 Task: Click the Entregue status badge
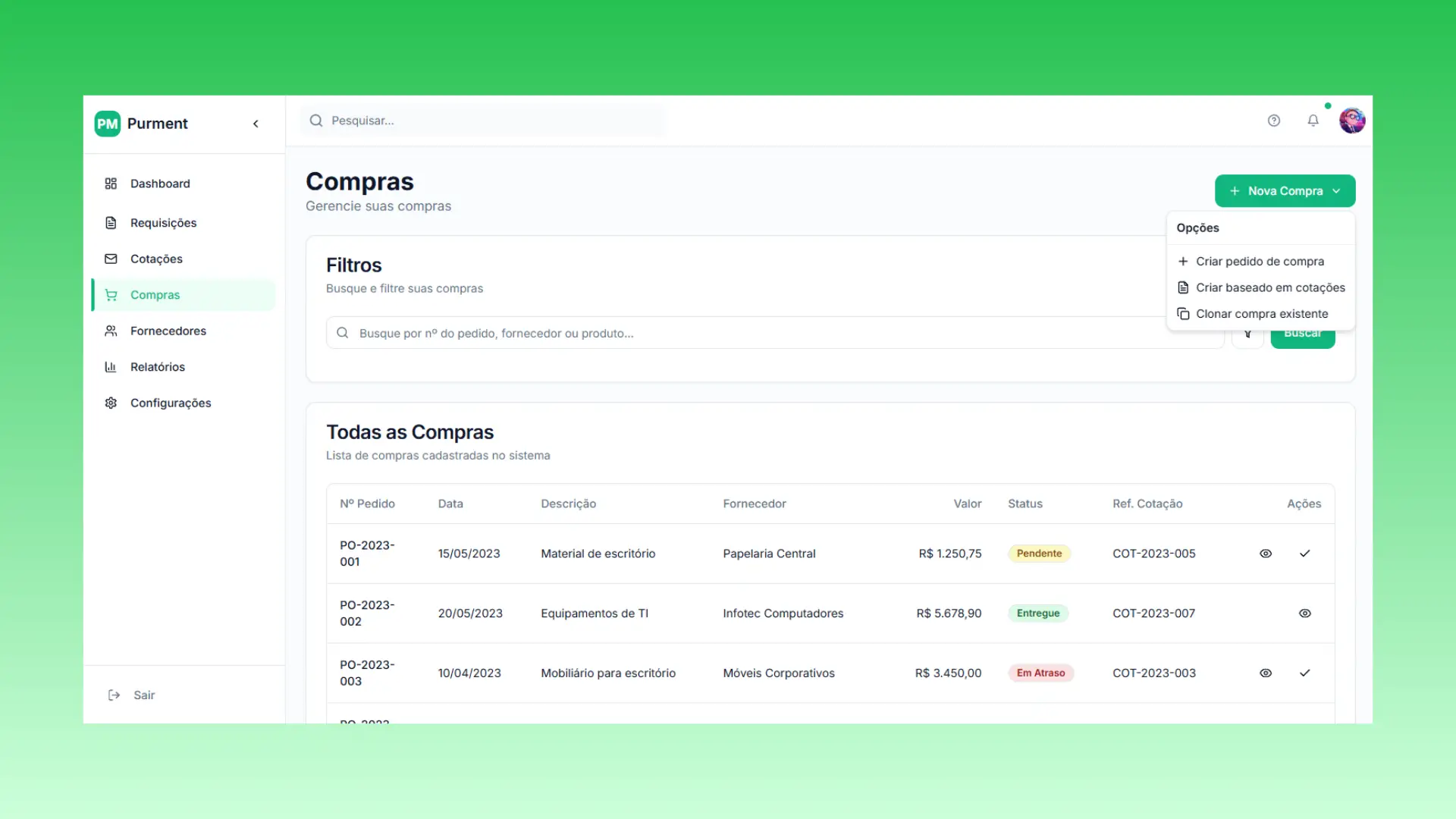coord(1038,613)
